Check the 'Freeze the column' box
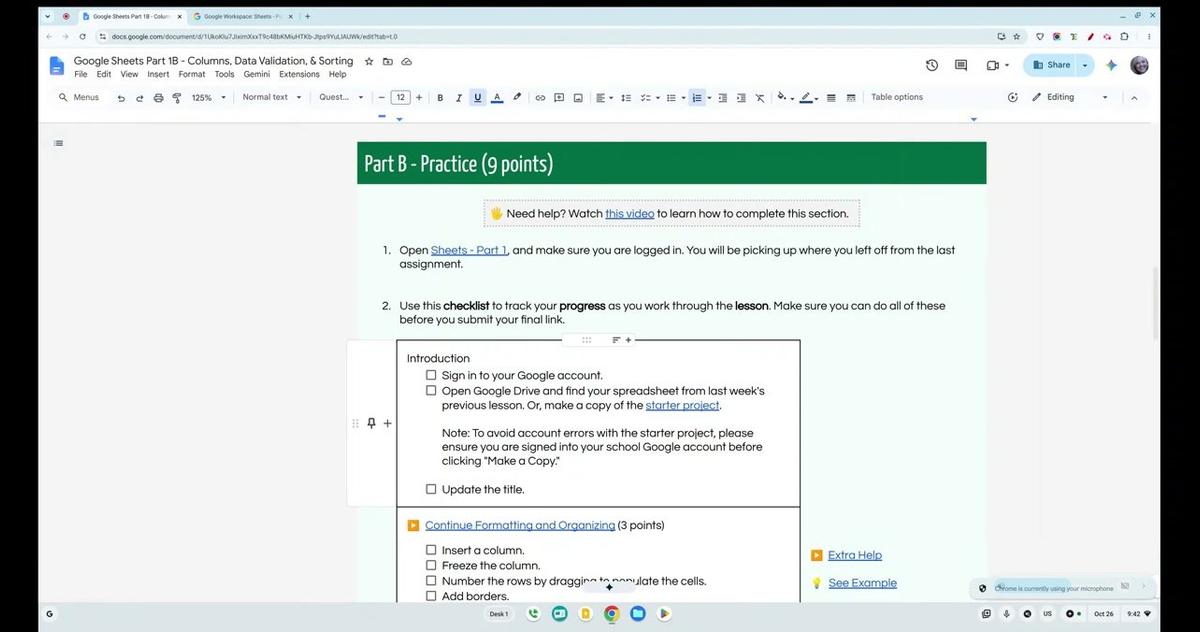1200x632 pixels. [x=431, y=566]
